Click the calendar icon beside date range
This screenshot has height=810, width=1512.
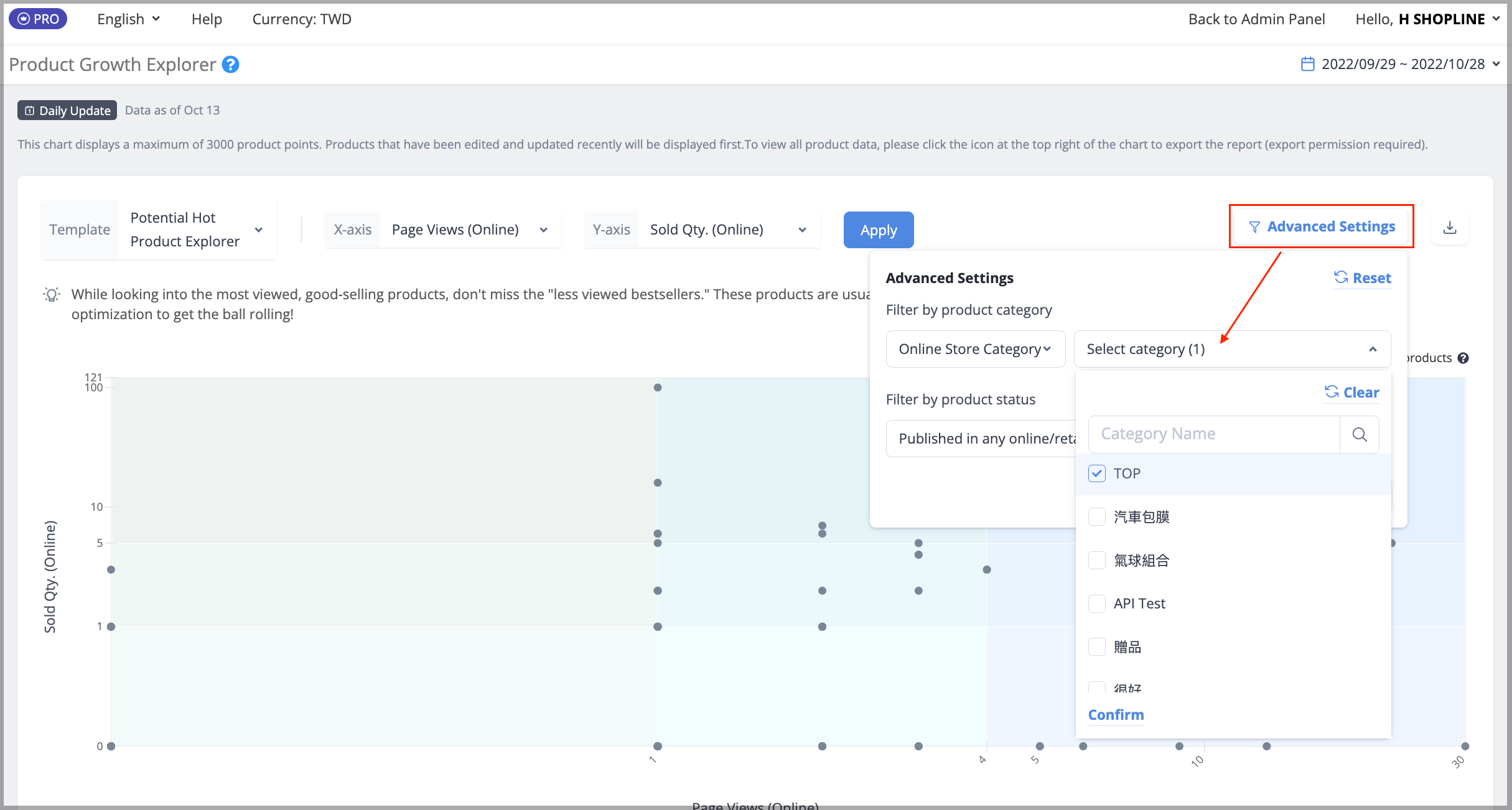coord(1308,64)
